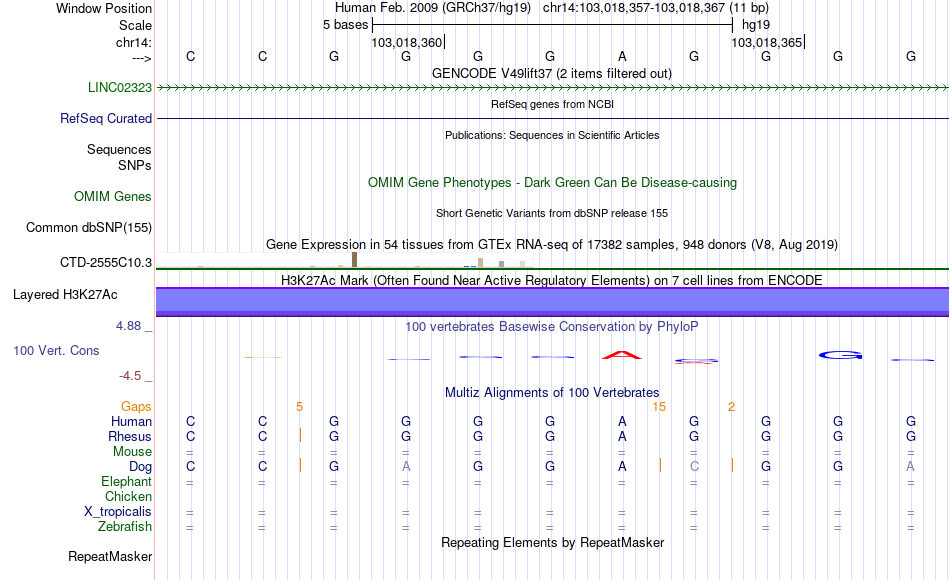Select the Rhesus species label
Image resolution: width=950 pixels, height=580 pixels.
point(130,436)
